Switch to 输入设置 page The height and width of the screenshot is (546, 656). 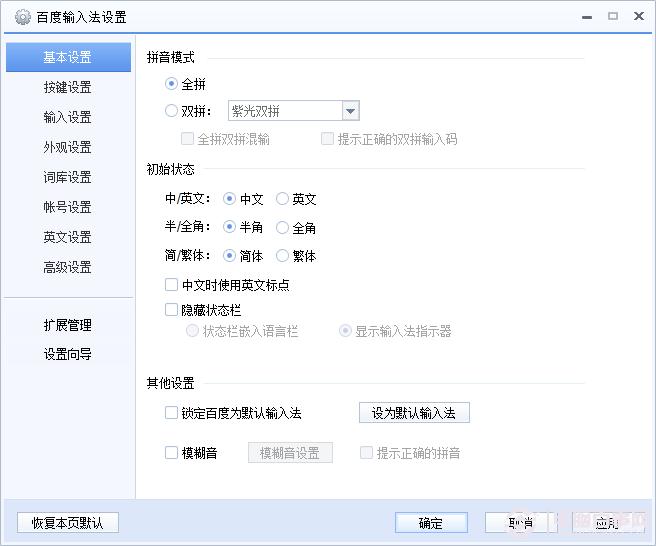pos(67,117)
